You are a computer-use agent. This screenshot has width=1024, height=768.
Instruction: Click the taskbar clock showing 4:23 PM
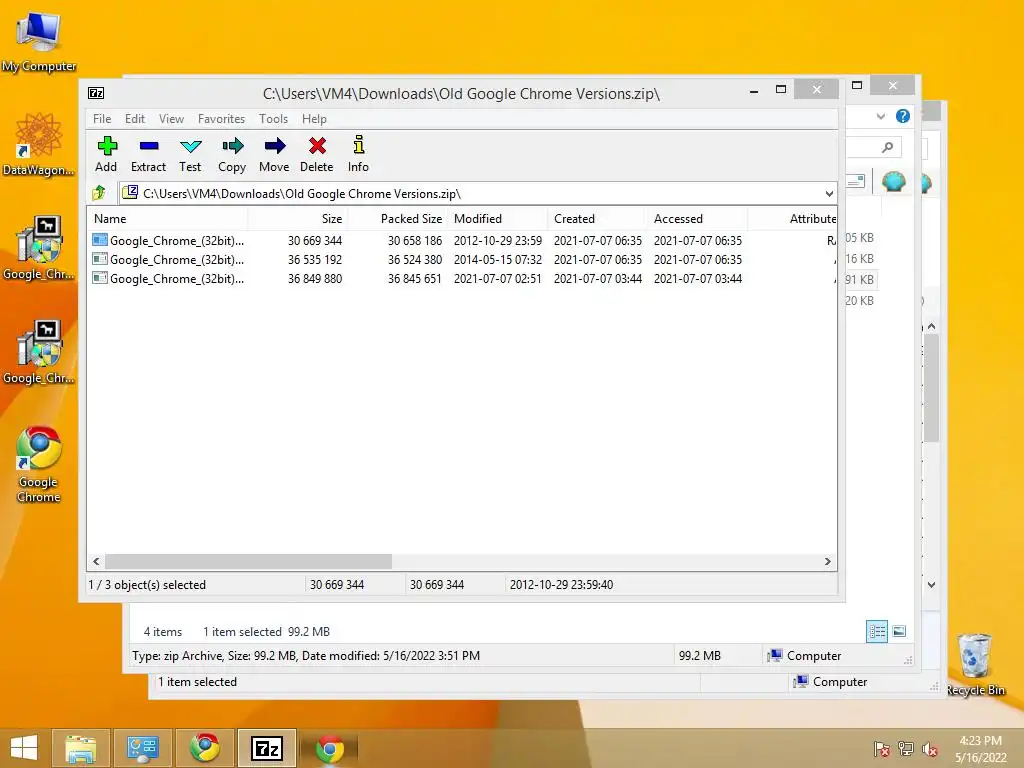980,749
